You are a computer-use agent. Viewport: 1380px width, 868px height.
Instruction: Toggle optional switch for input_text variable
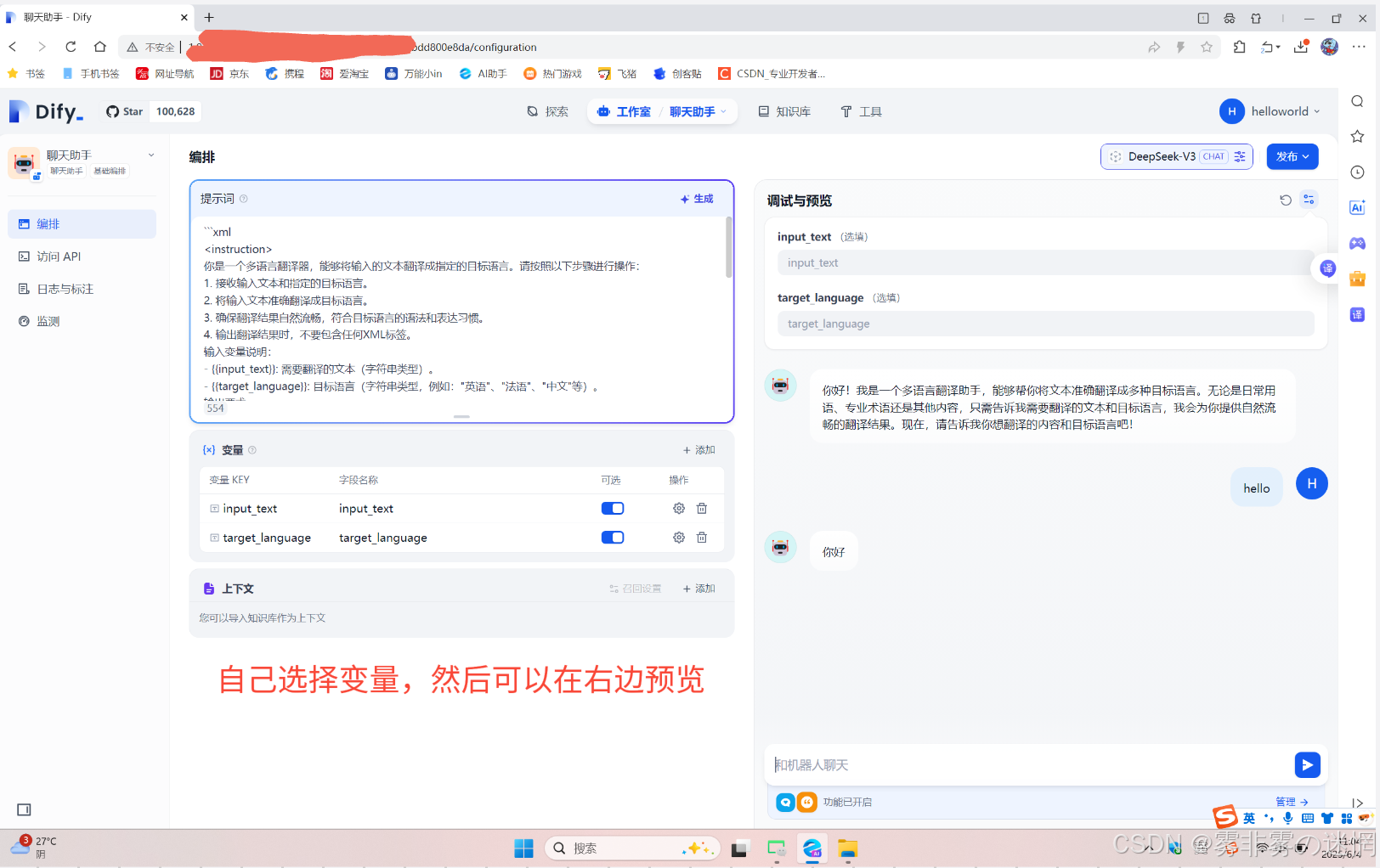tap(613, 509)
